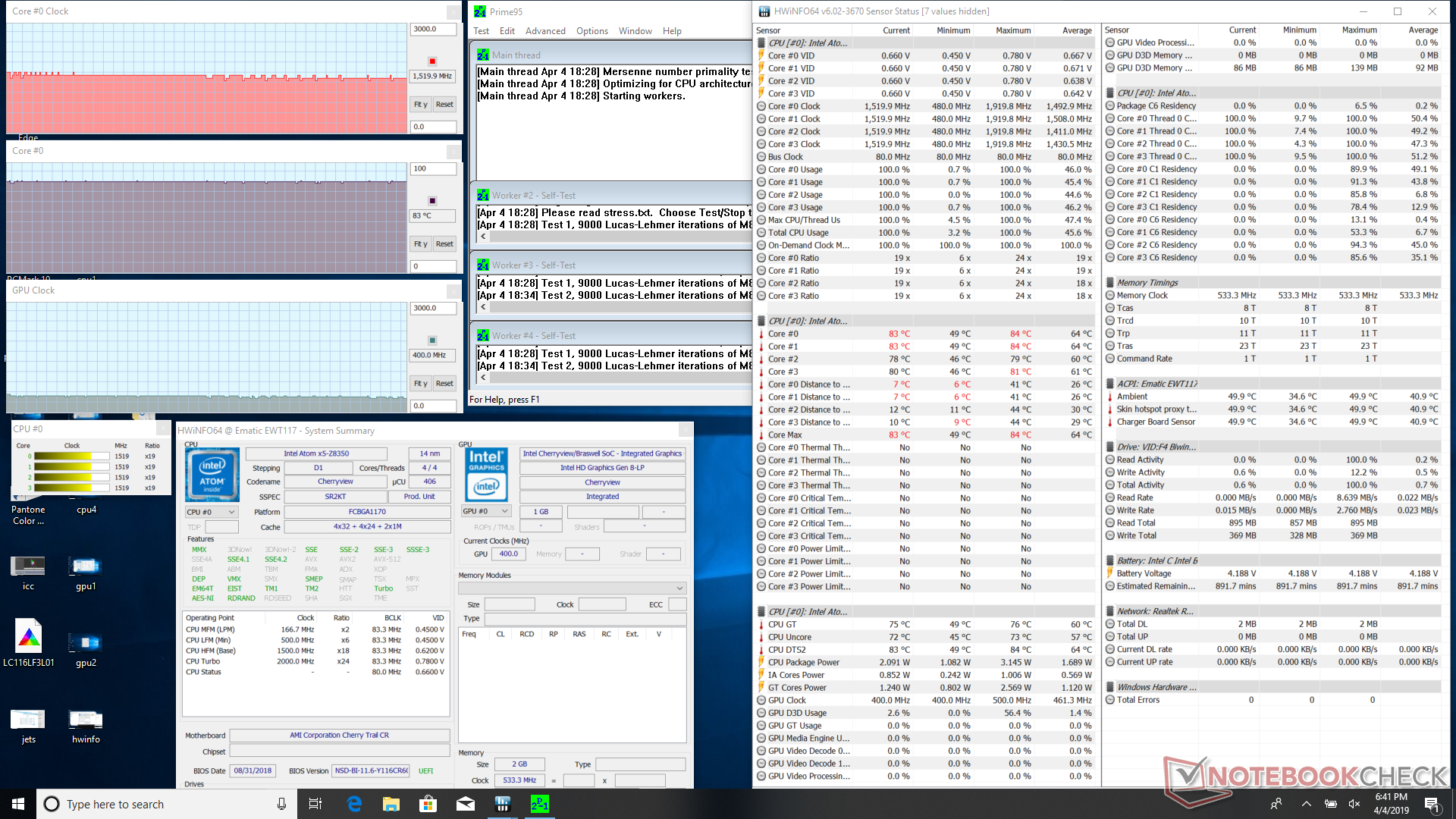
Task: Open the Microsoft Store taskbar icon
Action: 428,804
